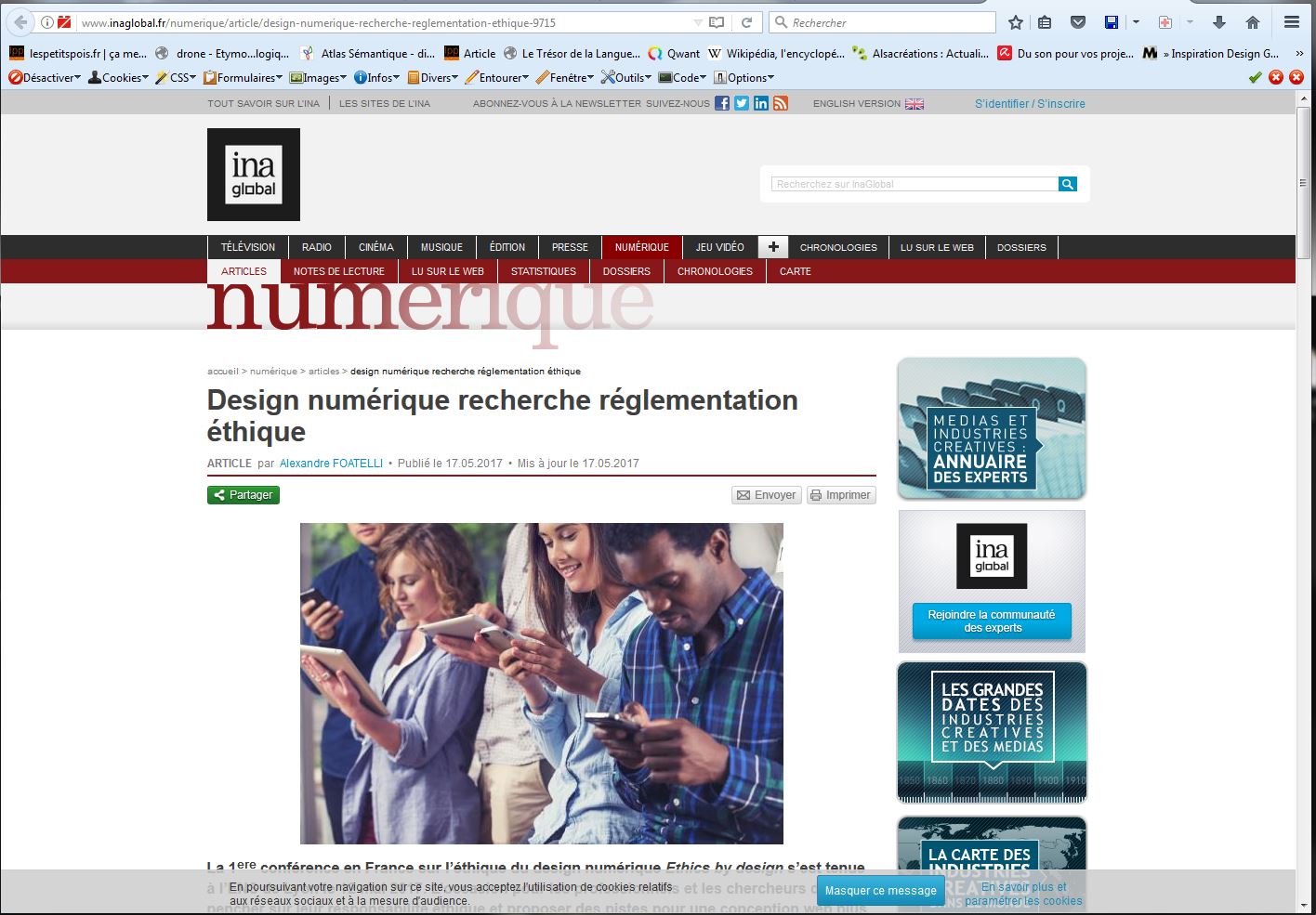1316x915 pixels.
Task: Expand the Entourer developer menu
Action: [498, 78]
